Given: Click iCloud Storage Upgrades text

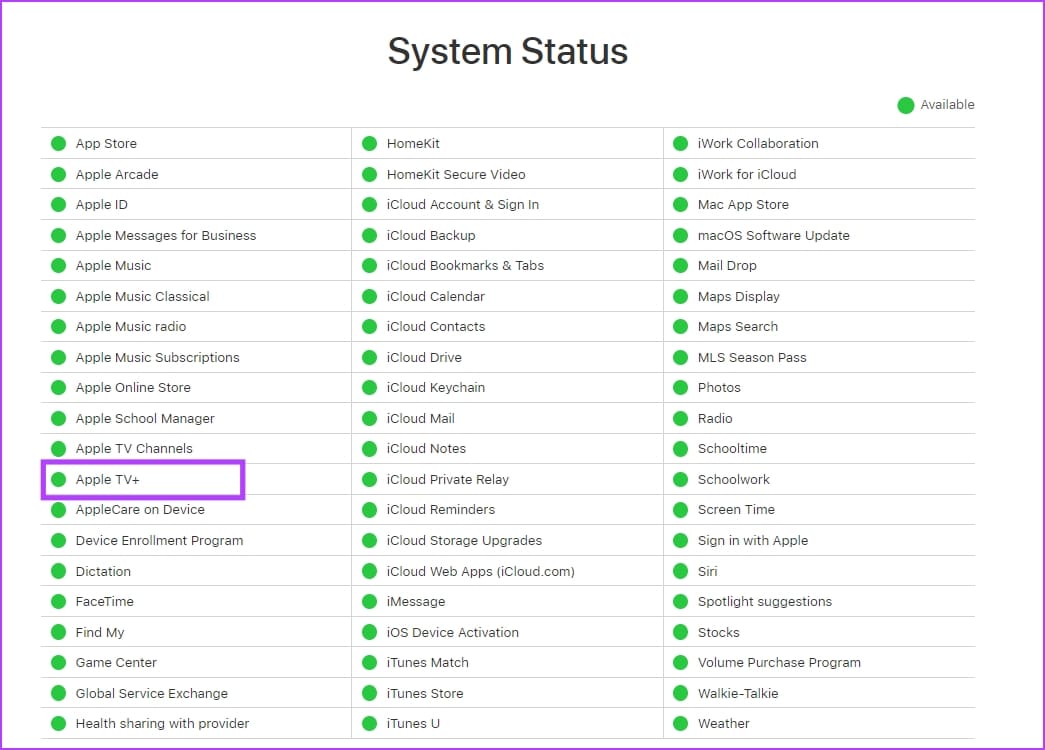Looking at the screenshot, I should [465, 541].
